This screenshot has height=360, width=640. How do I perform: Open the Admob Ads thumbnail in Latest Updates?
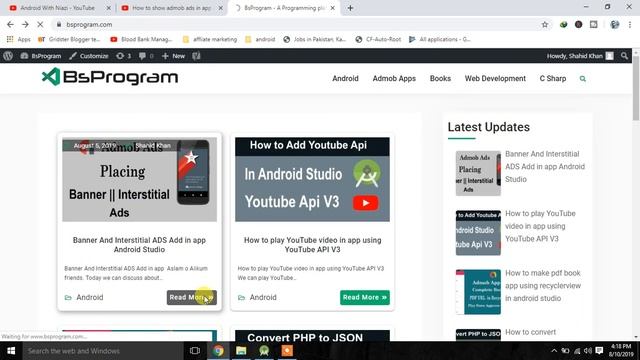click(x=478, y=173)
